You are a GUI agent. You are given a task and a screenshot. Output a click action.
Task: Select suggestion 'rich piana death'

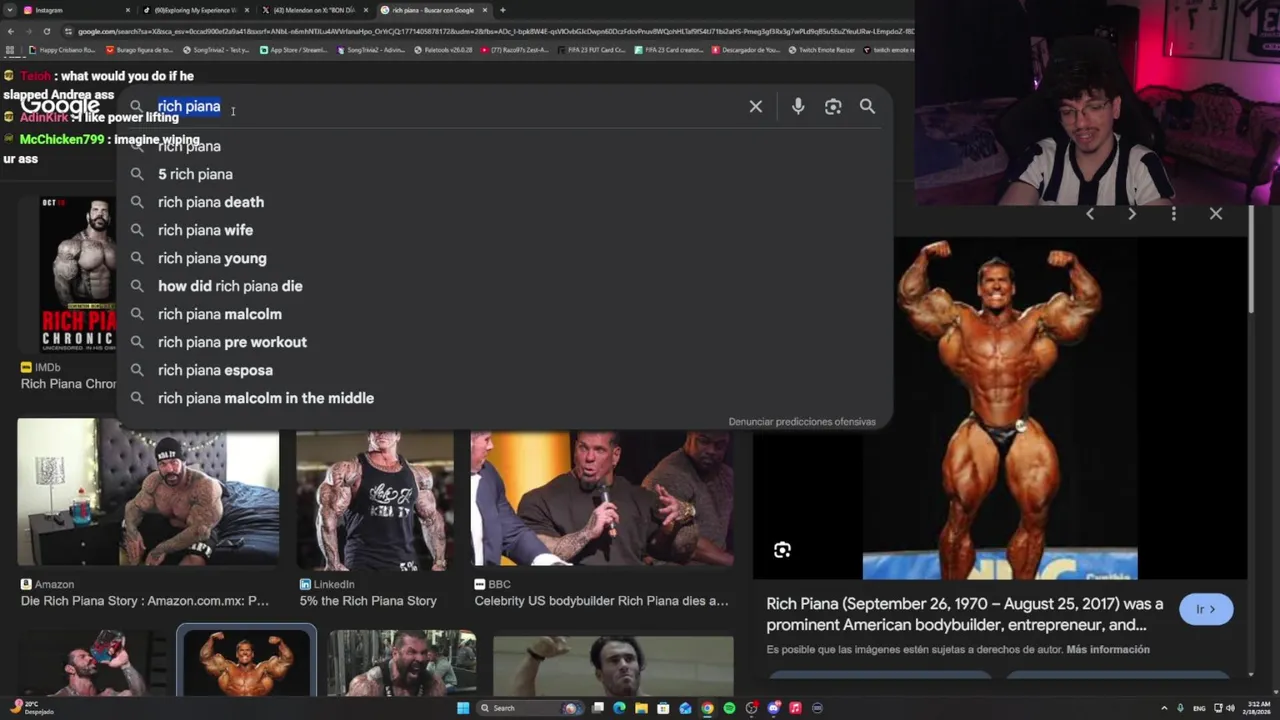505,202
